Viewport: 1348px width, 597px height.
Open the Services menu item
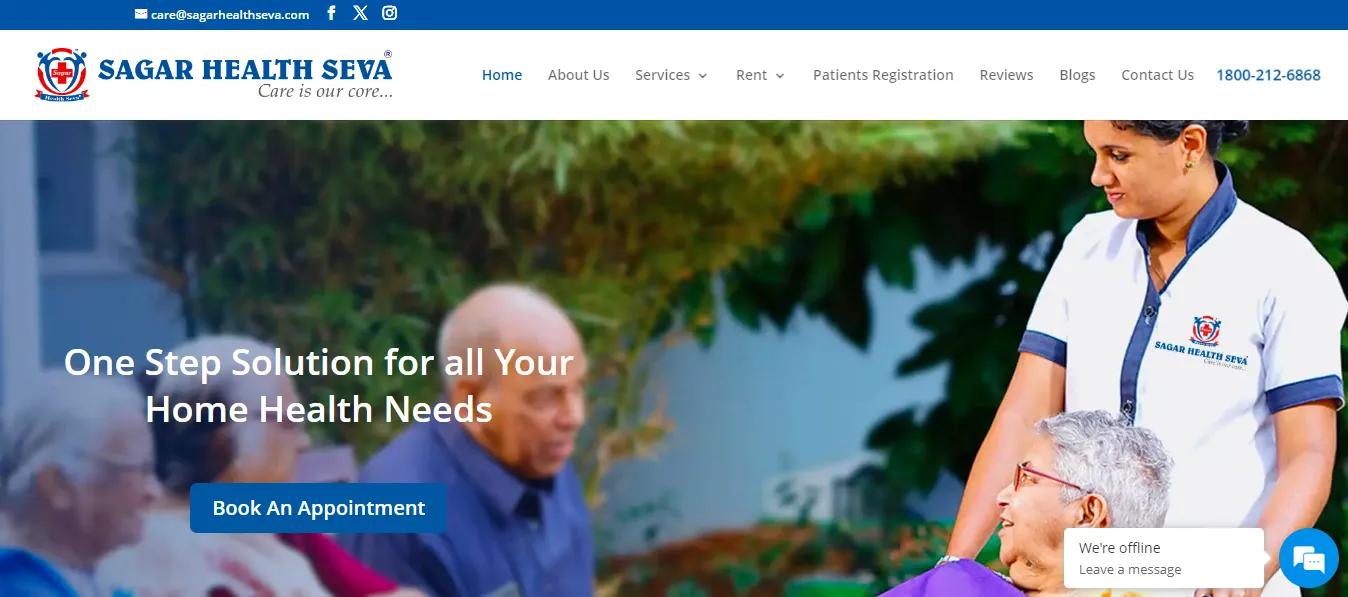click(x=663, y=75)
